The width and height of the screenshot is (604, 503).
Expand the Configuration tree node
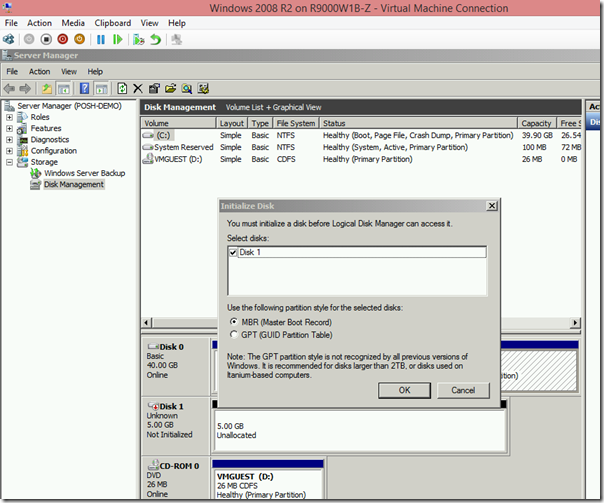pyautogui.click(x=9, y=151)
